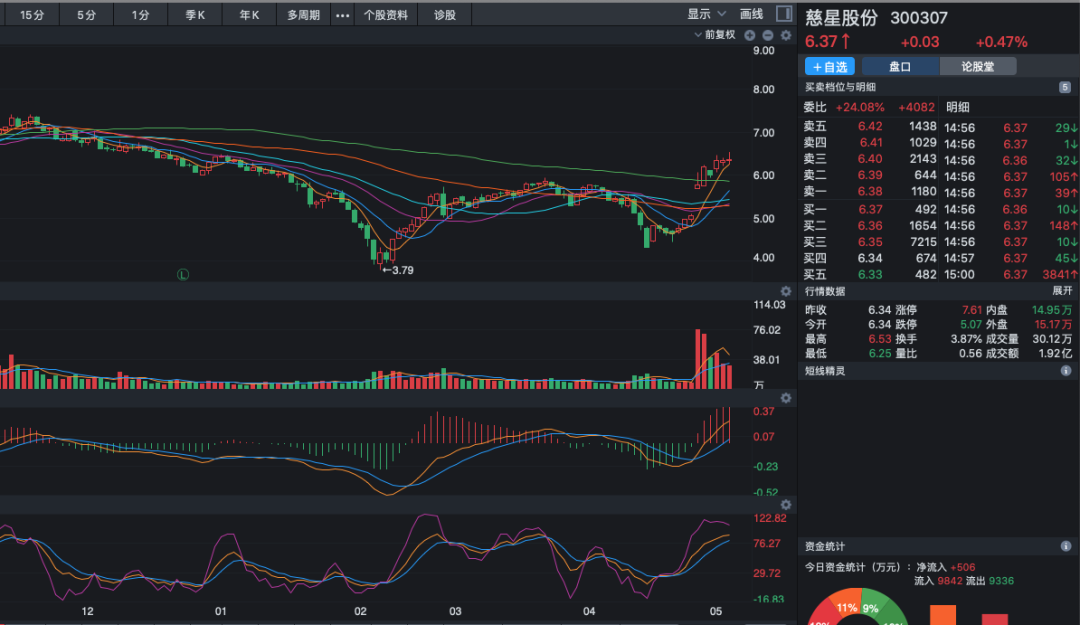Click the 3.79 low price label

point(397,270)
